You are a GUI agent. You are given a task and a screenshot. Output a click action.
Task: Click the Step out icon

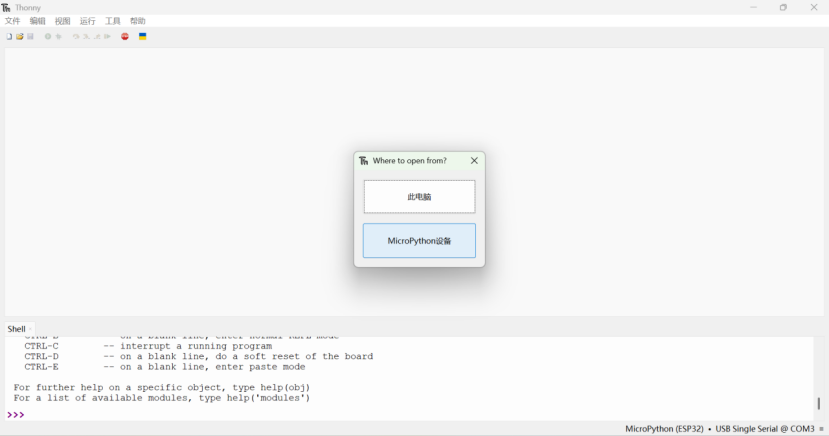(x=97, y=36)
